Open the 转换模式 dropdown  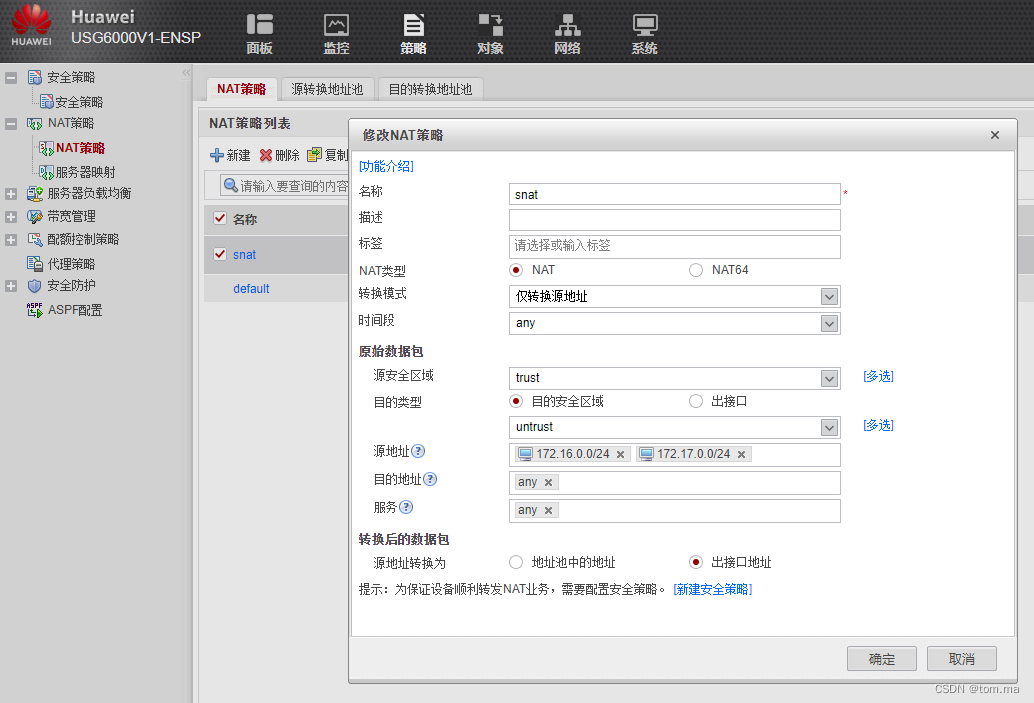(x=830, y=297)
